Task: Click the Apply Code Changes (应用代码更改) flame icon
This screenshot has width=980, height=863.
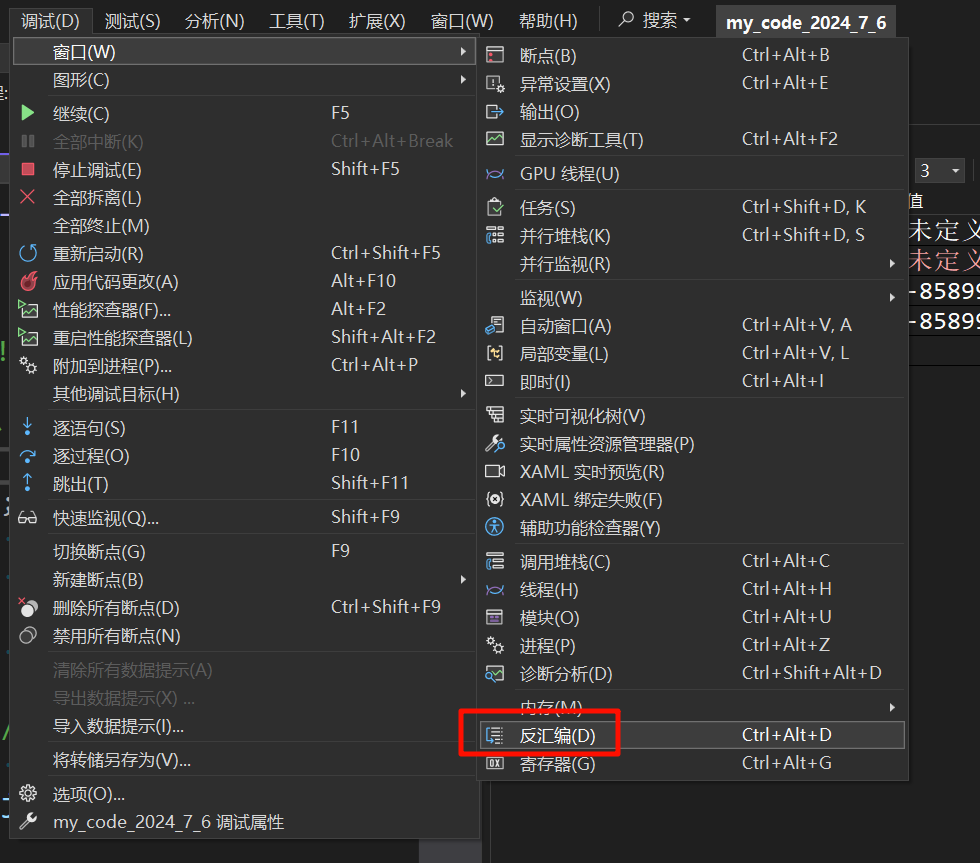Action: pos(28,282)
